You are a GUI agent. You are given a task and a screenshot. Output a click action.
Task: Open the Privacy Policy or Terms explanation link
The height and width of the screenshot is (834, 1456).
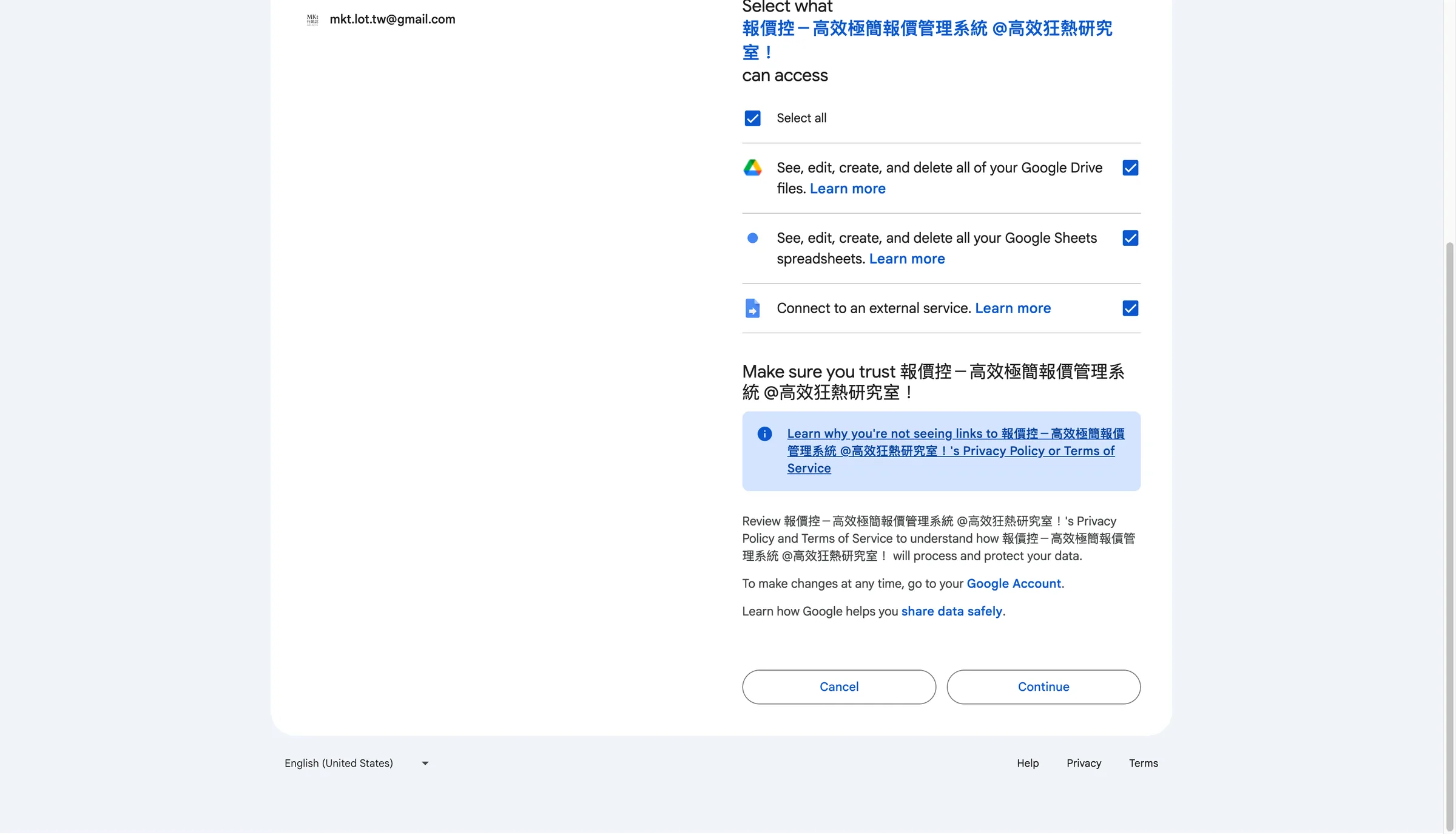point(955,451)
